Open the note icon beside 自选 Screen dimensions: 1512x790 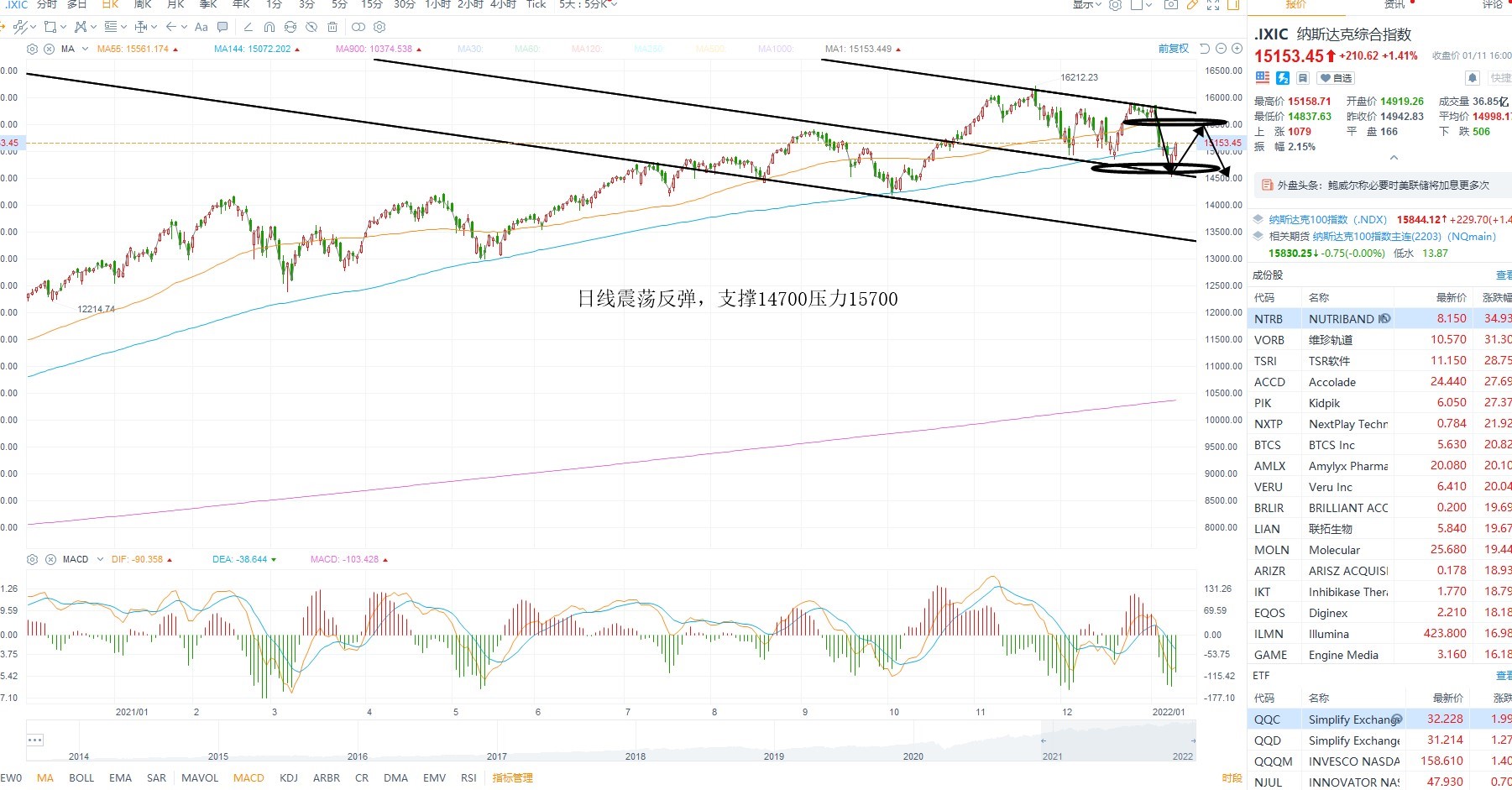tap(1303, 78)
